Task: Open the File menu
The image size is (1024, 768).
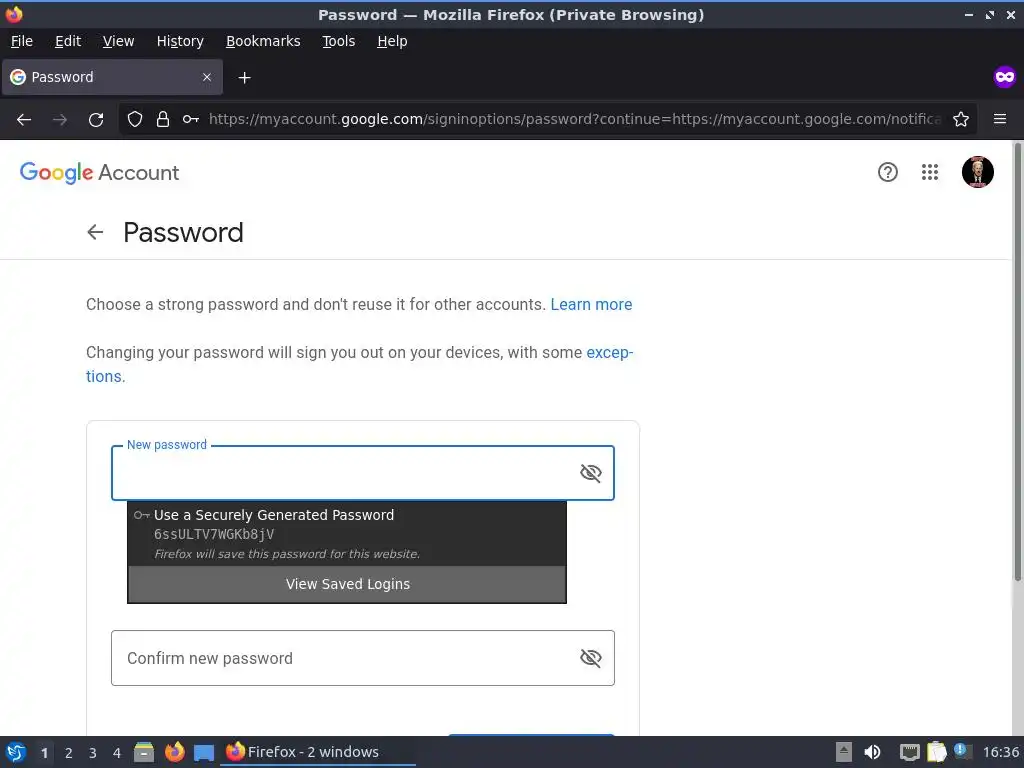Action: pyautogui.click(x=22, y=41)
